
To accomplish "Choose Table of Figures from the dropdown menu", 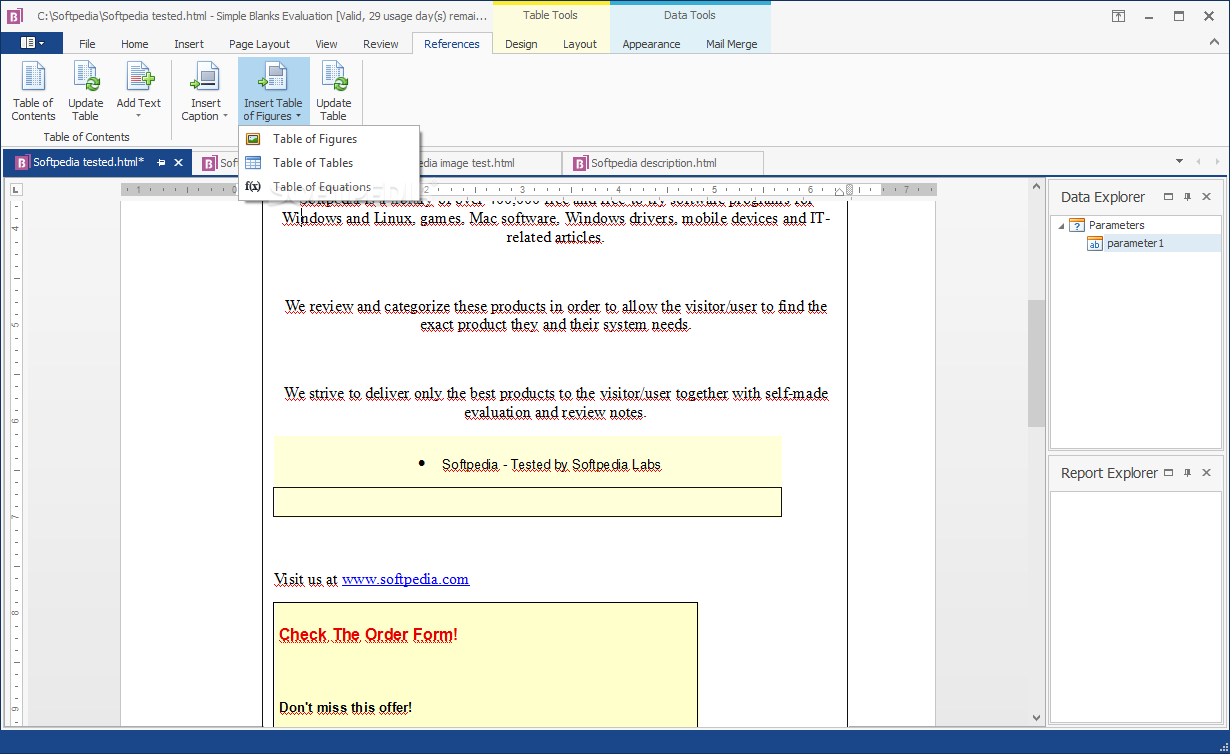I will coord(329,139).
